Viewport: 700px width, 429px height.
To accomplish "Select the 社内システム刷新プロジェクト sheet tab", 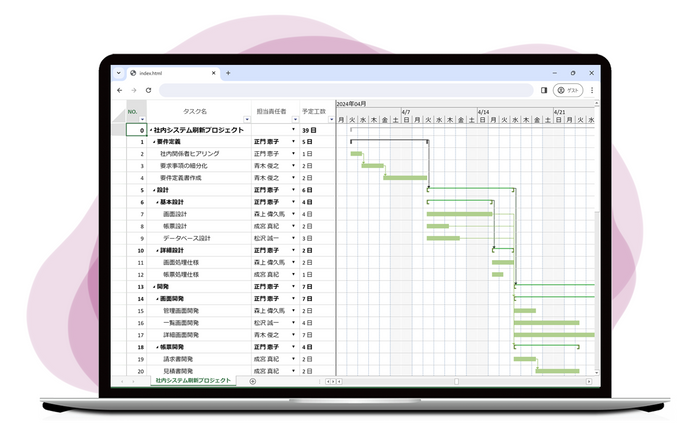I will (193, 381).
